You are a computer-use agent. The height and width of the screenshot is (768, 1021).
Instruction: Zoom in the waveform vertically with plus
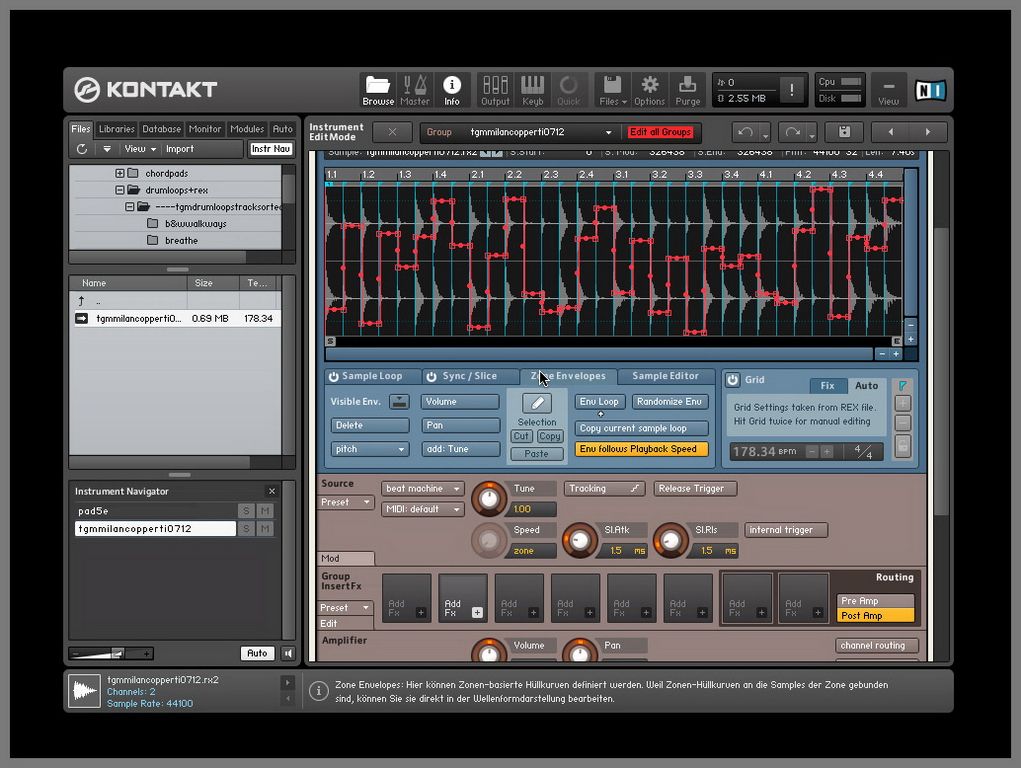tap(910, 339)
